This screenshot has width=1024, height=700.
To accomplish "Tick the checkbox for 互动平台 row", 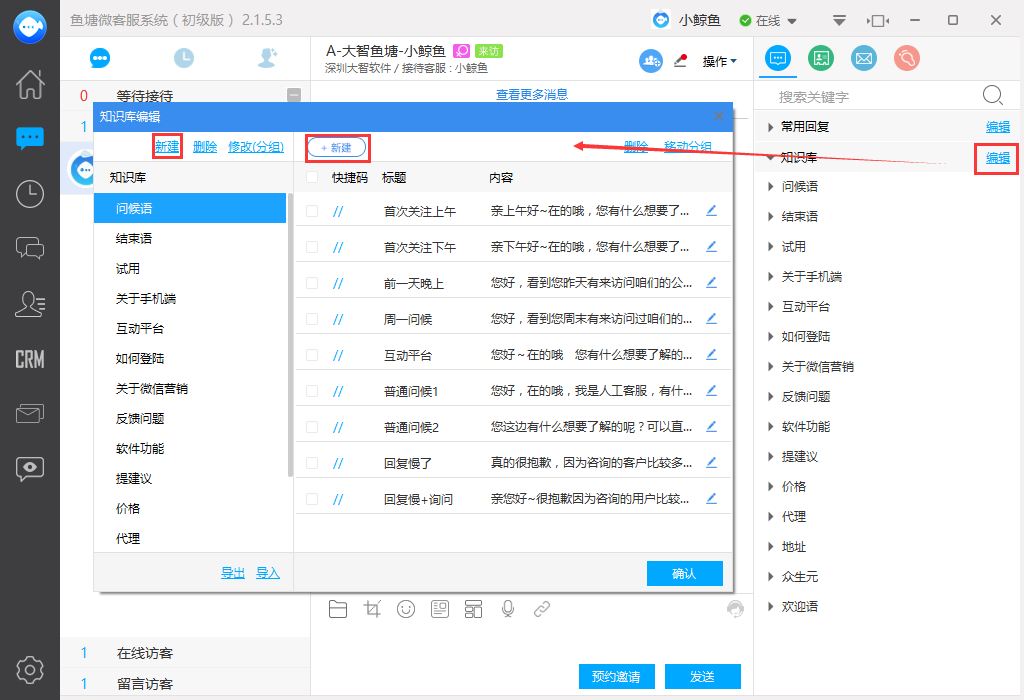I will [312, 355].
